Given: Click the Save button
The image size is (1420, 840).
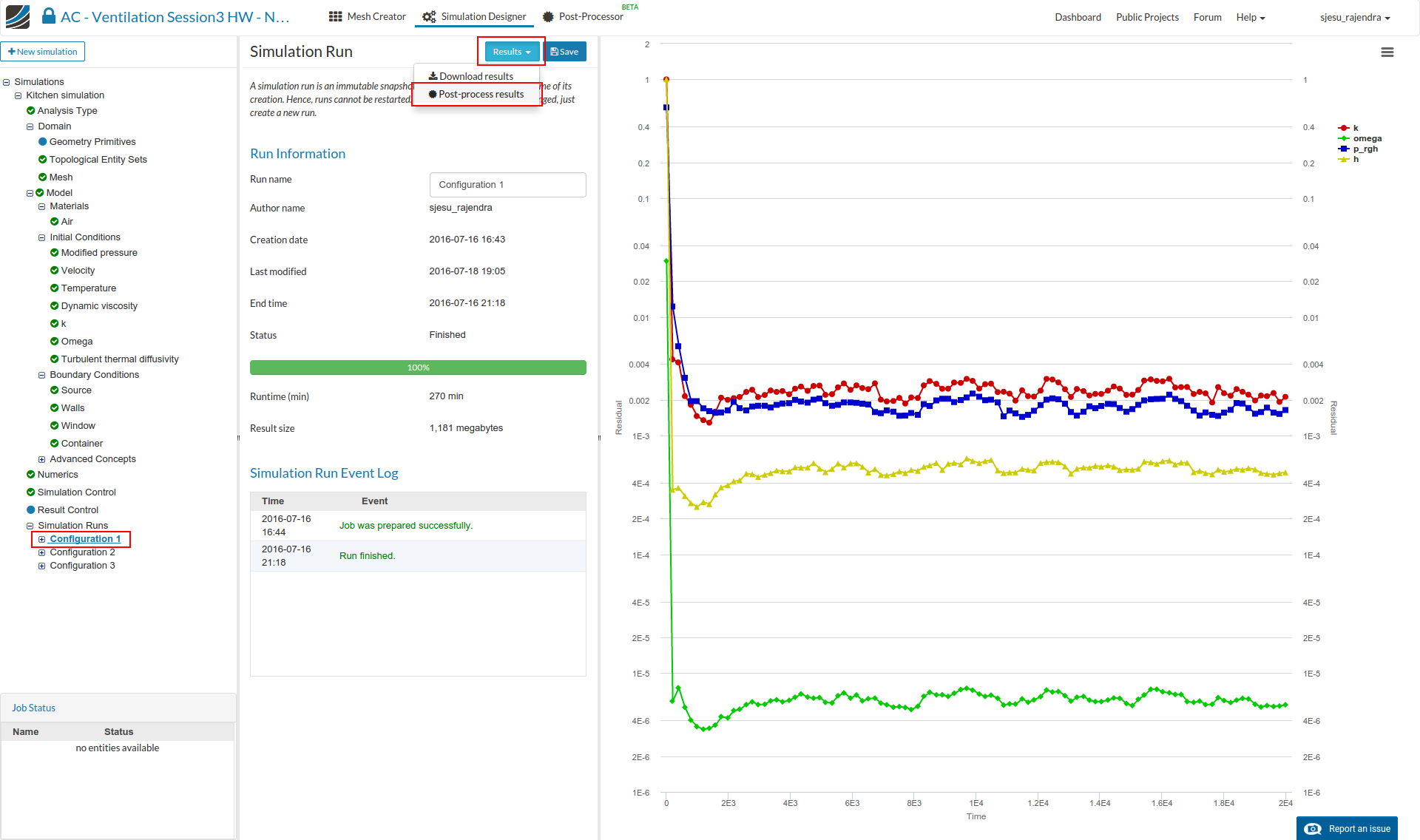Looking at the screenshot, I should pyautogui.click(x=565, y=52).
